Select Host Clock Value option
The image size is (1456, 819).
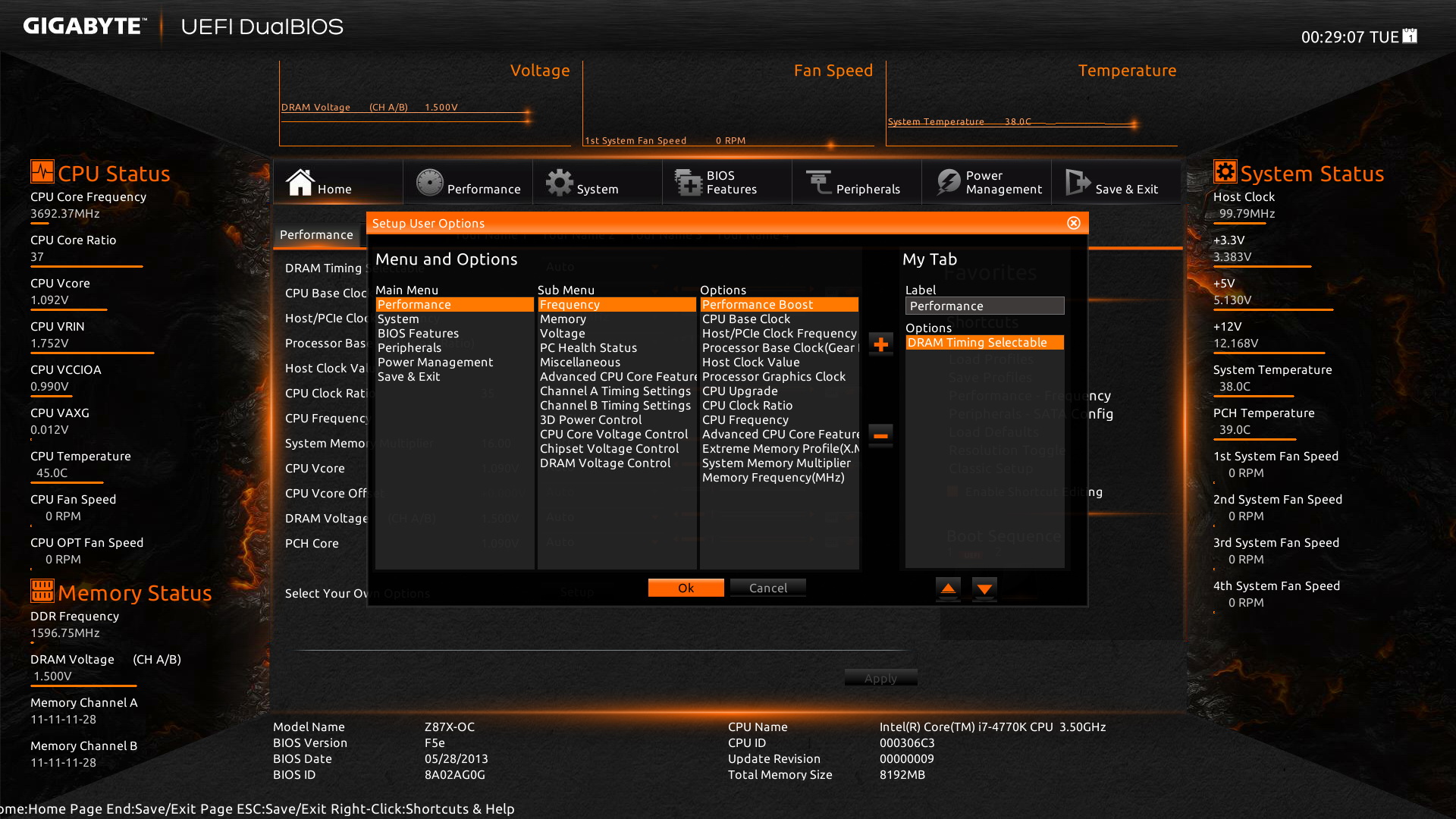point(779,362)
